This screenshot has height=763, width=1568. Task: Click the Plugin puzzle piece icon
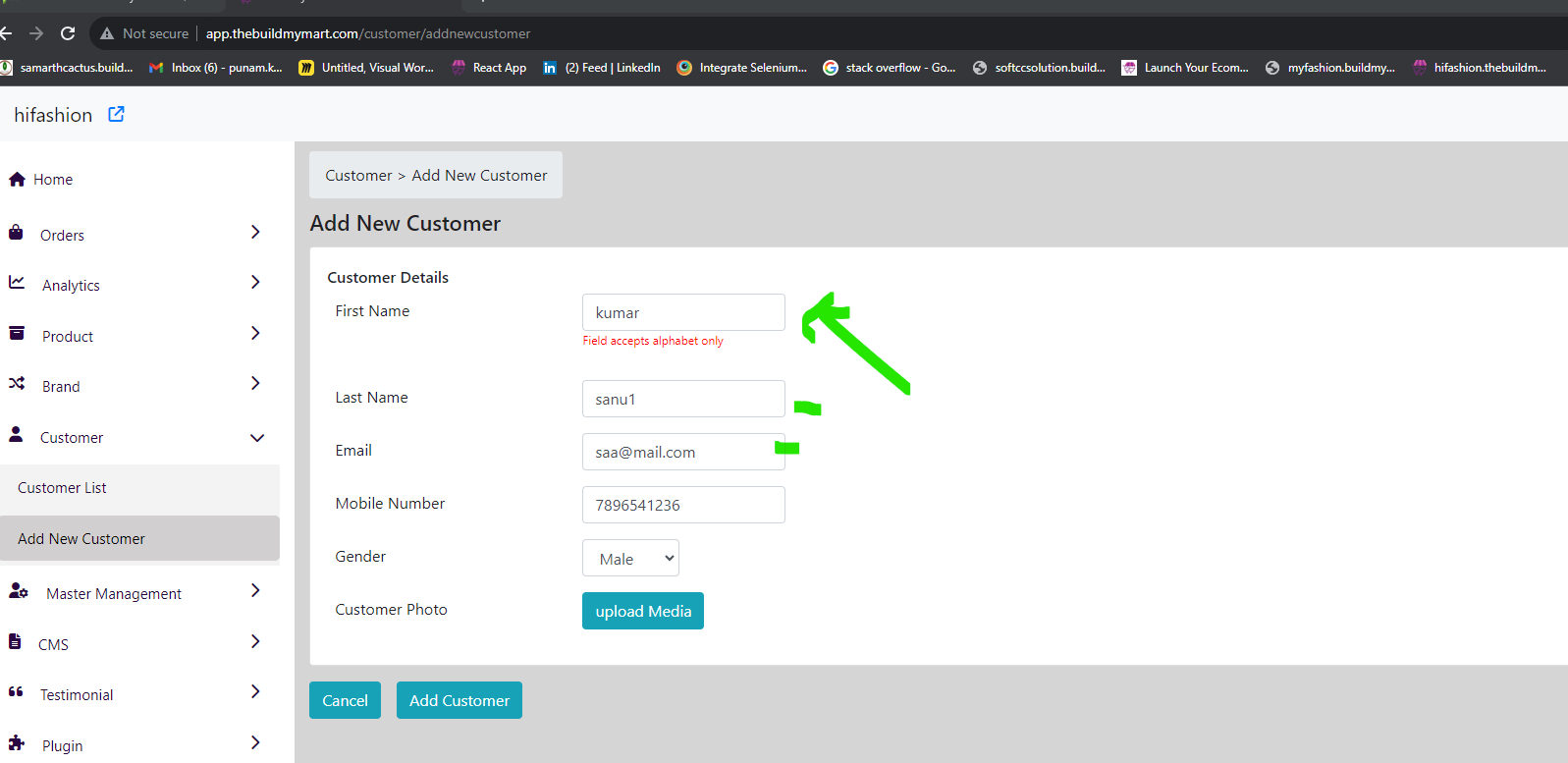pyautogui.click(x=17, y=742)
